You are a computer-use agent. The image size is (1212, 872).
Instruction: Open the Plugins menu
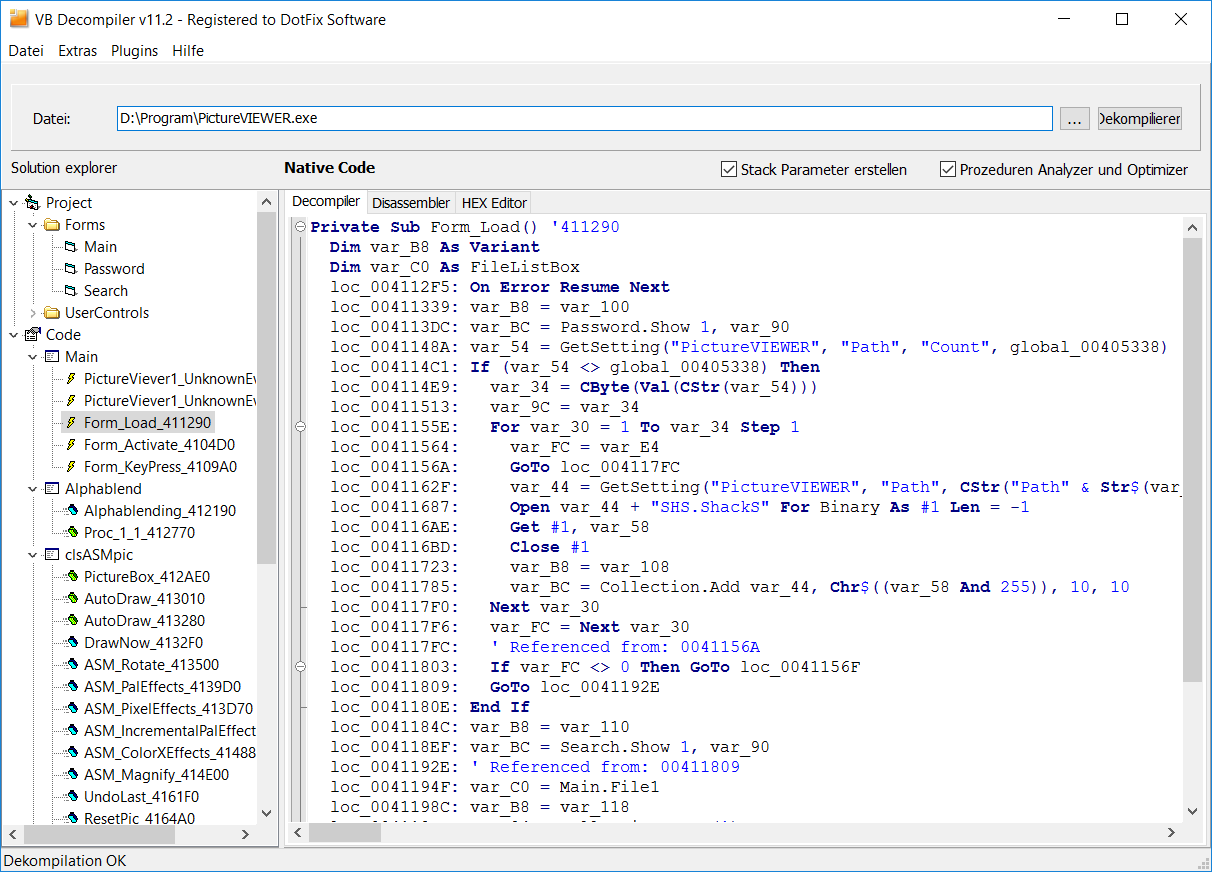pos(134,51)
